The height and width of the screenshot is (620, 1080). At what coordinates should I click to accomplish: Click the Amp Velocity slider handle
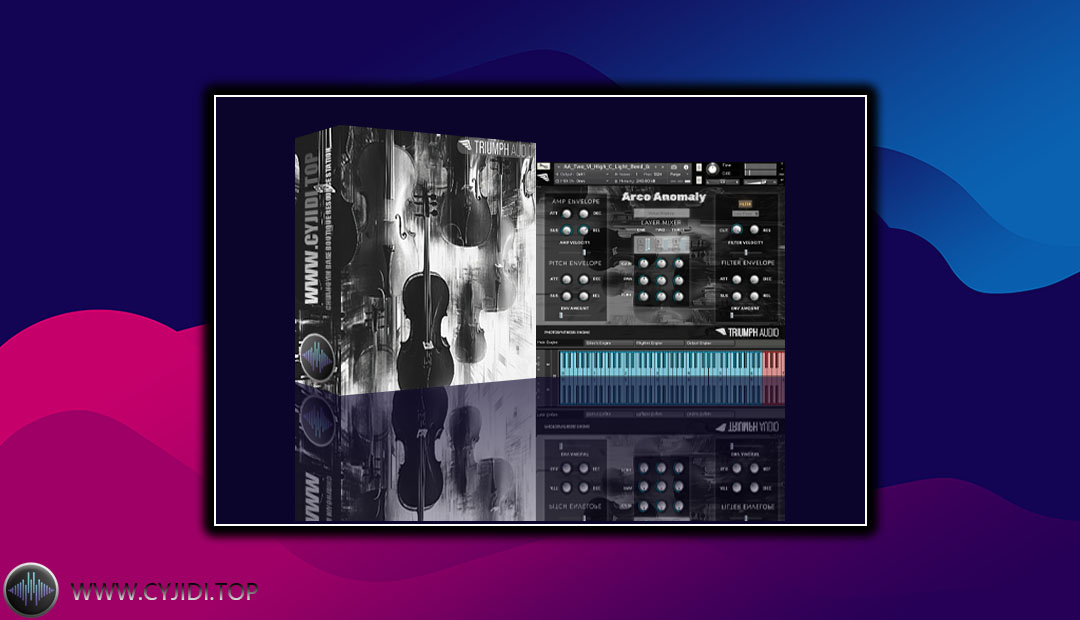(585, 252)
